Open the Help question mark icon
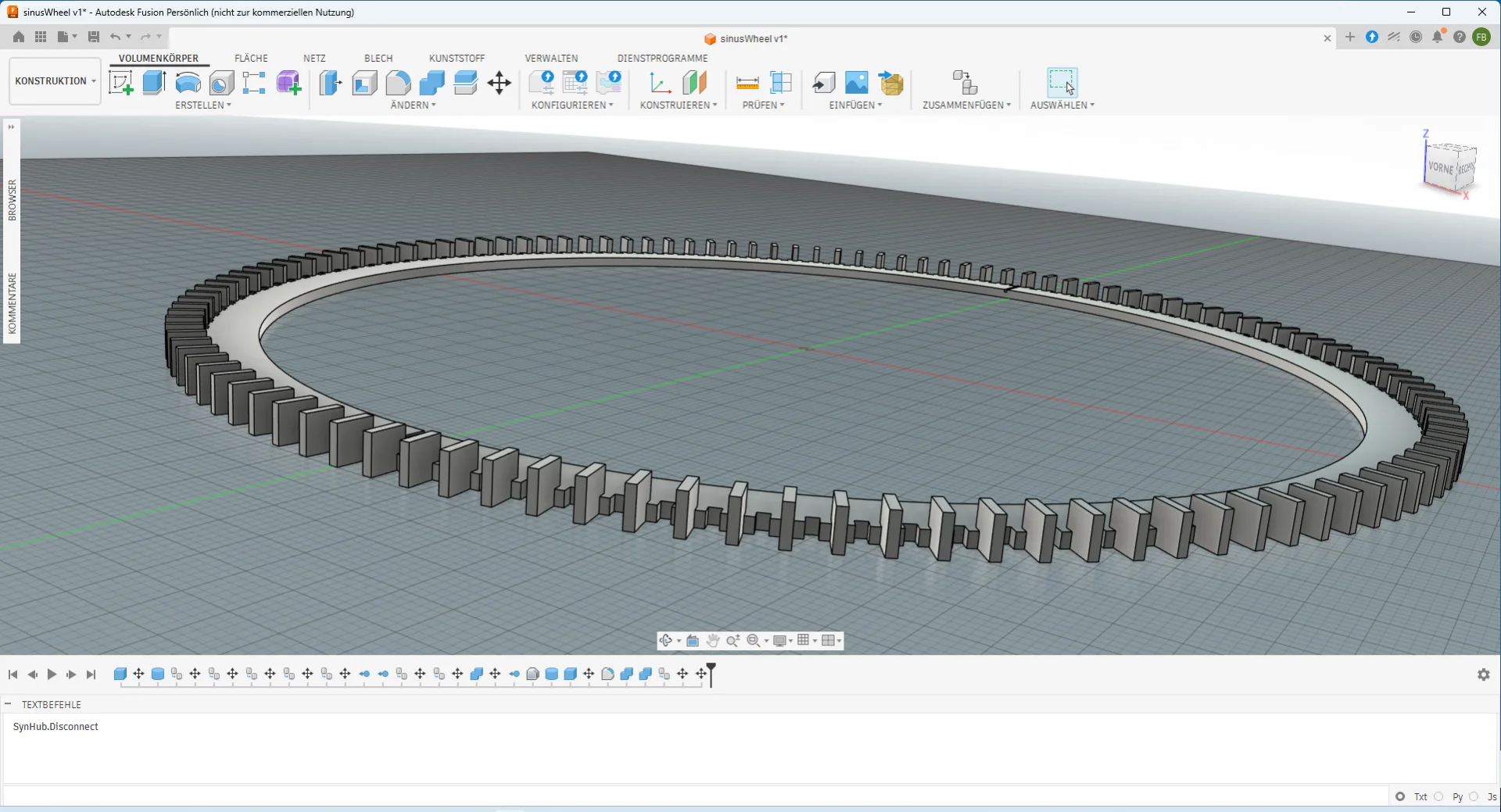The image size is (1501, 812). (x=1460, y=37)
